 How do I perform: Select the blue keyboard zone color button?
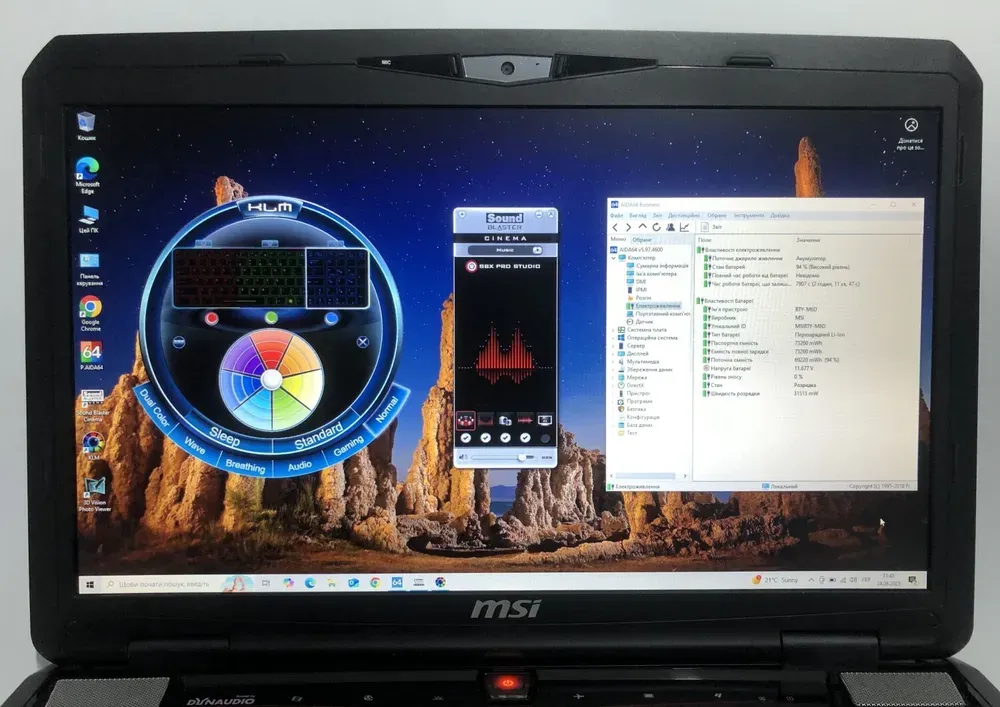[331, 318]
